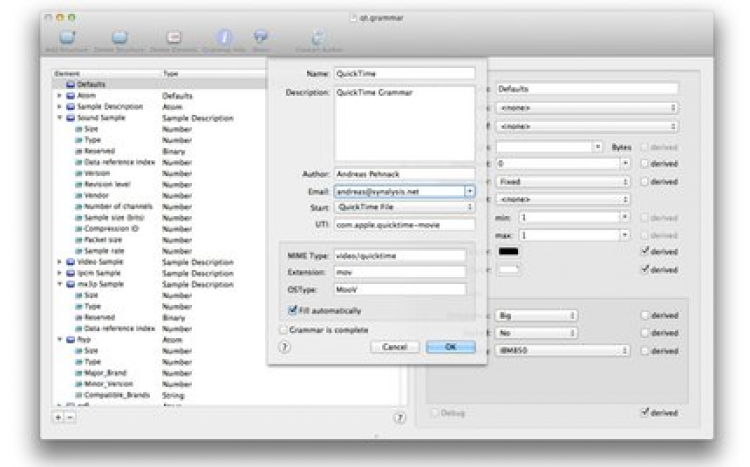The height and width of the screenshot is (467, 750).
Task: Click the black color swatch
Action: 508,251
